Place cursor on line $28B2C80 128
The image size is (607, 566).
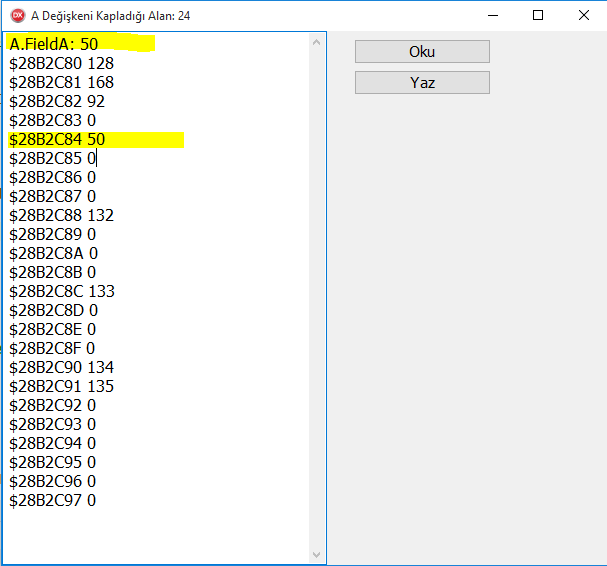click(61, 63)
